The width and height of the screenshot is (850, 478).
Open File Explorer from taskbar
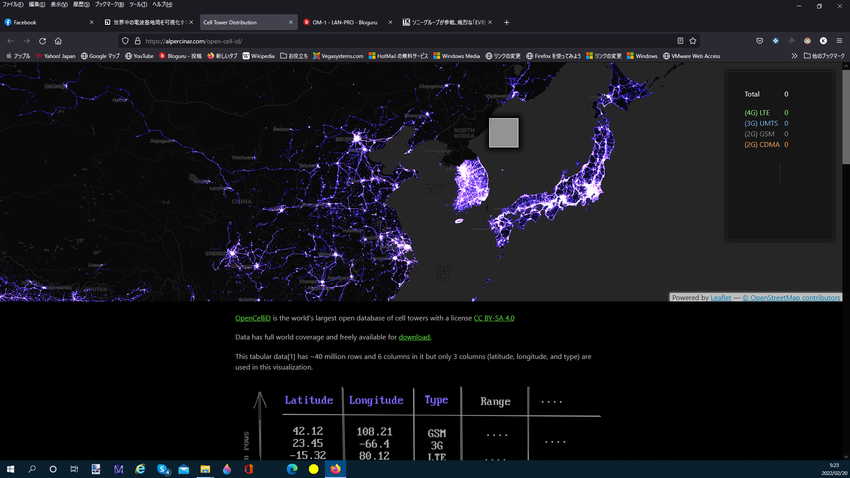click(205, 469)
